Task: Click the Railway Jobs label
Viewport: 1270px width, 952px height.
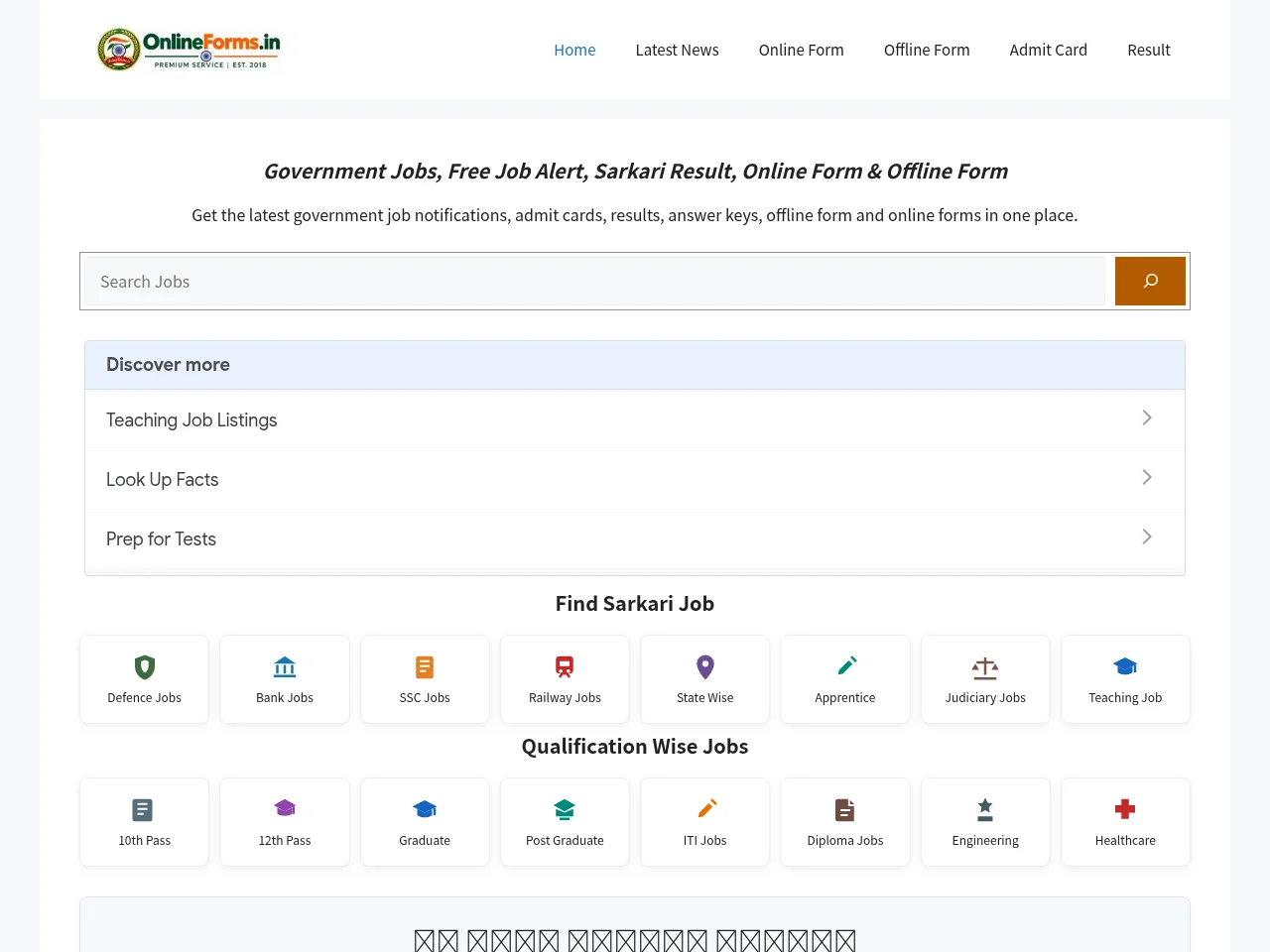Action: pyautogui.click(x=565, y=698)
